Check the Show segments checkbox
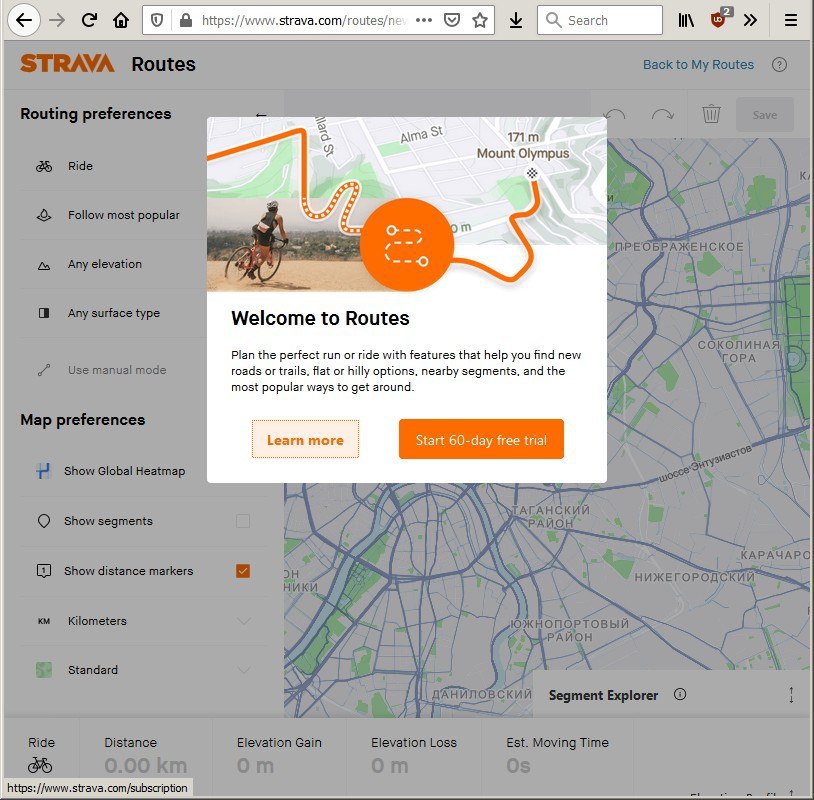Viewport: 814px width, 800px height. 243,521
